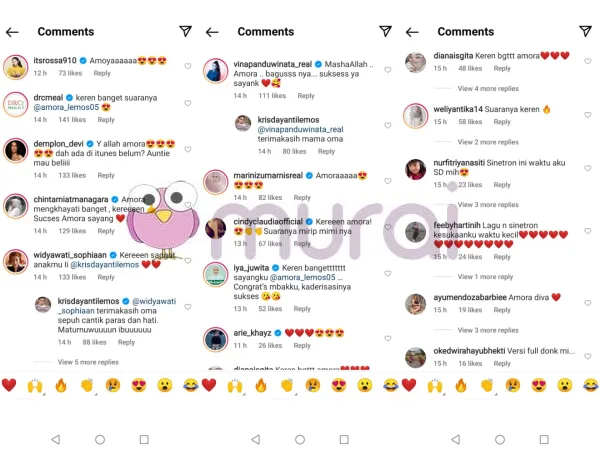
Task: Insert laughing-crying emoji in right emoji bar
Action: (x=591, y=385)
